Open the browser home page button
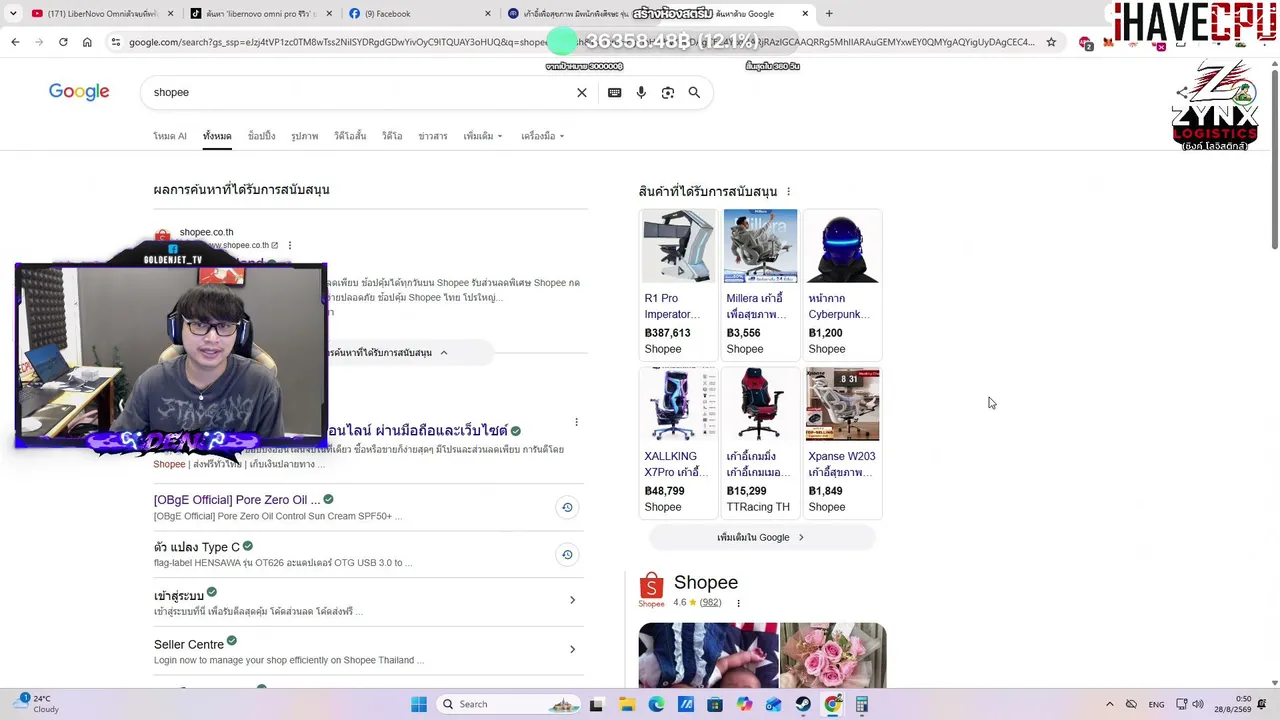This screenshot has width=1280, height=720. point(87,42)
